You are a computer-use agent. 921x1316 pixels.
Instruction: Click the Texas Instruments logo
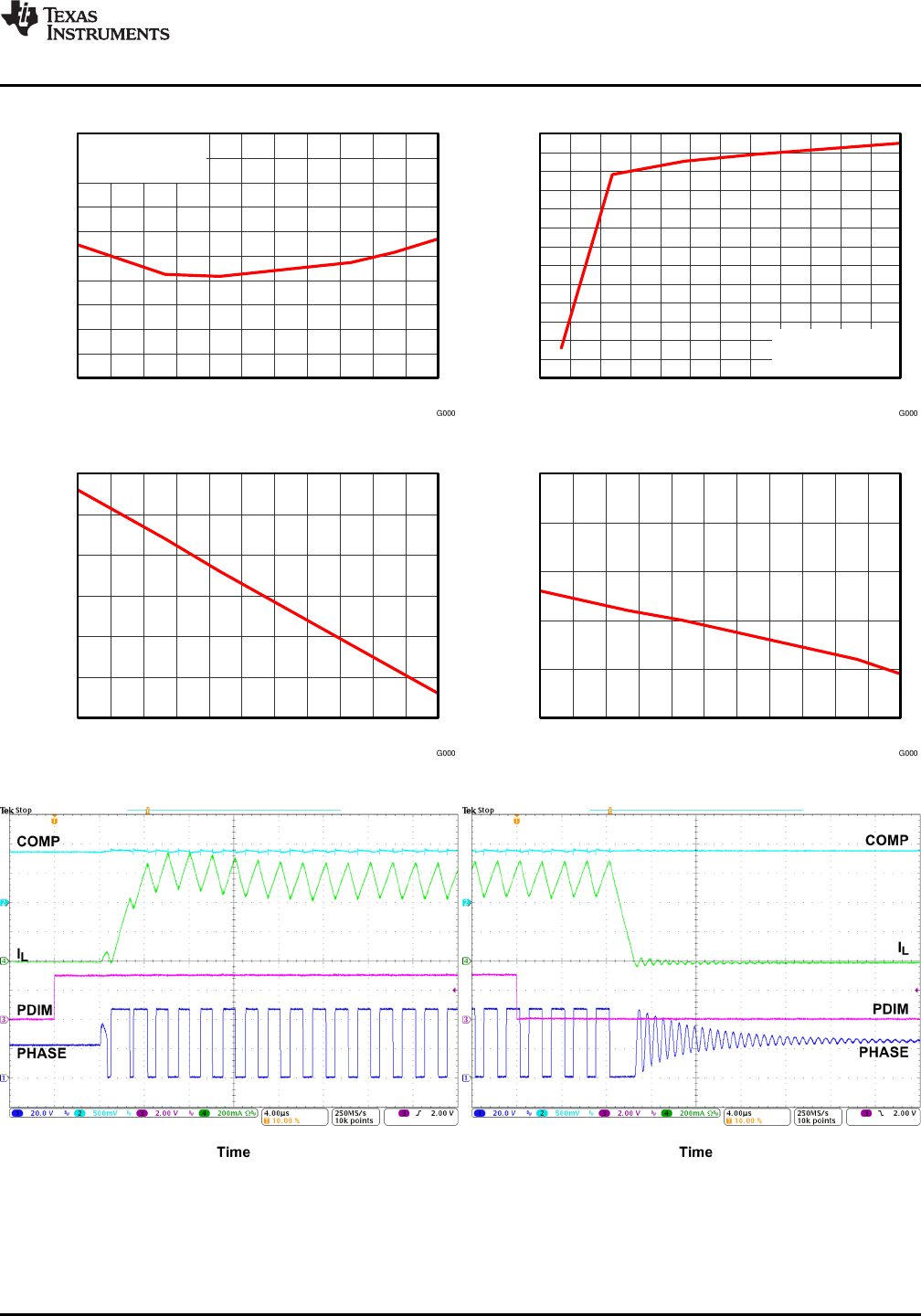pos(85,23)
